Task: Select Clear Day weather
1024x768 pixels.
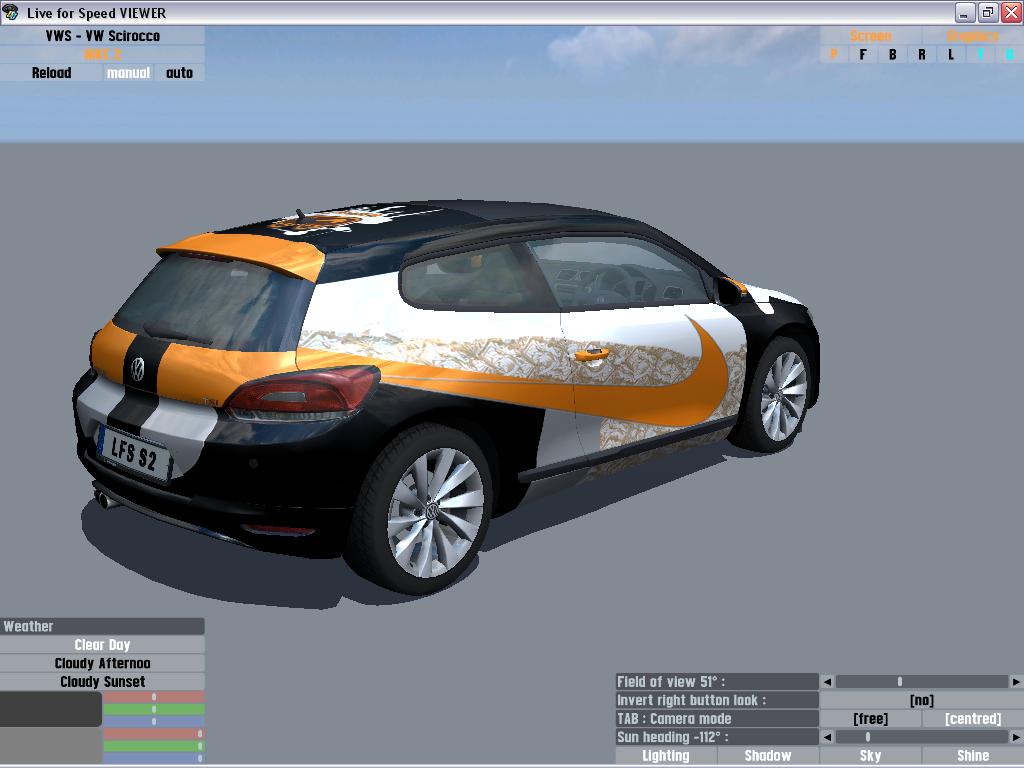Action: point(103,645)
